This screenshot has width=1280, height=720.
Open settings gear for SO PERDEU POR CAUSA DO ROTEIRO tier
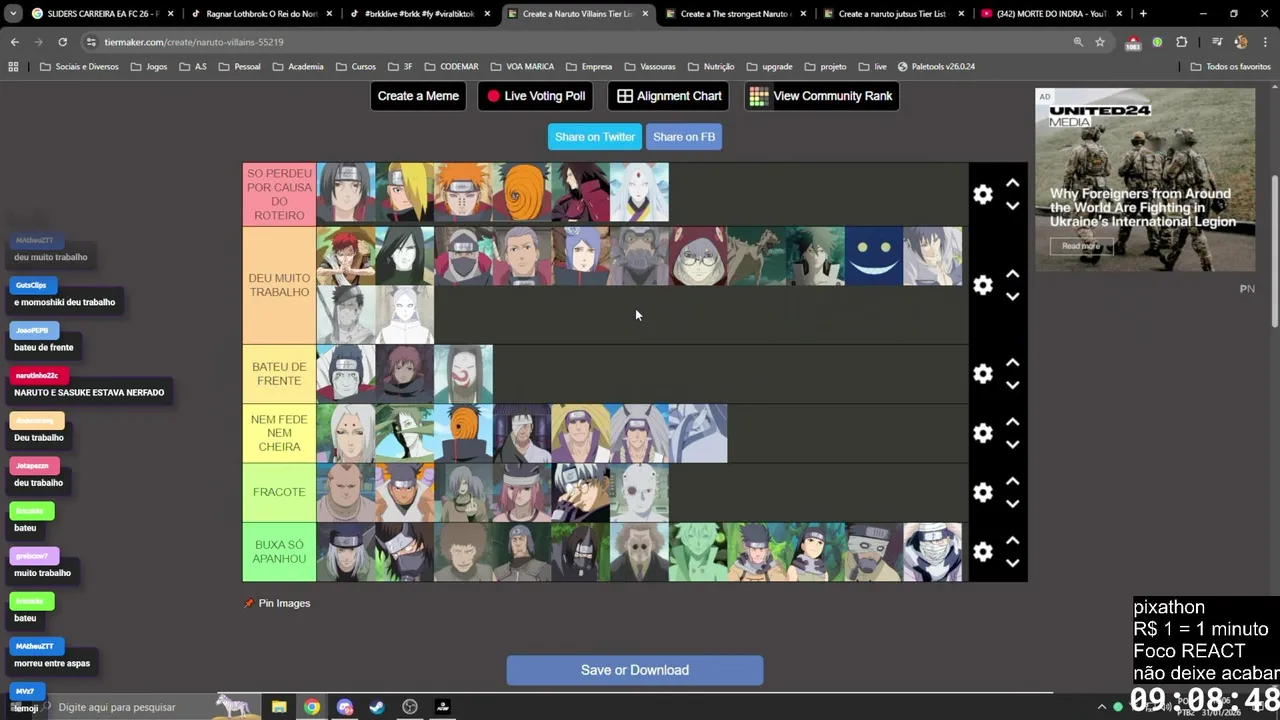983,195
